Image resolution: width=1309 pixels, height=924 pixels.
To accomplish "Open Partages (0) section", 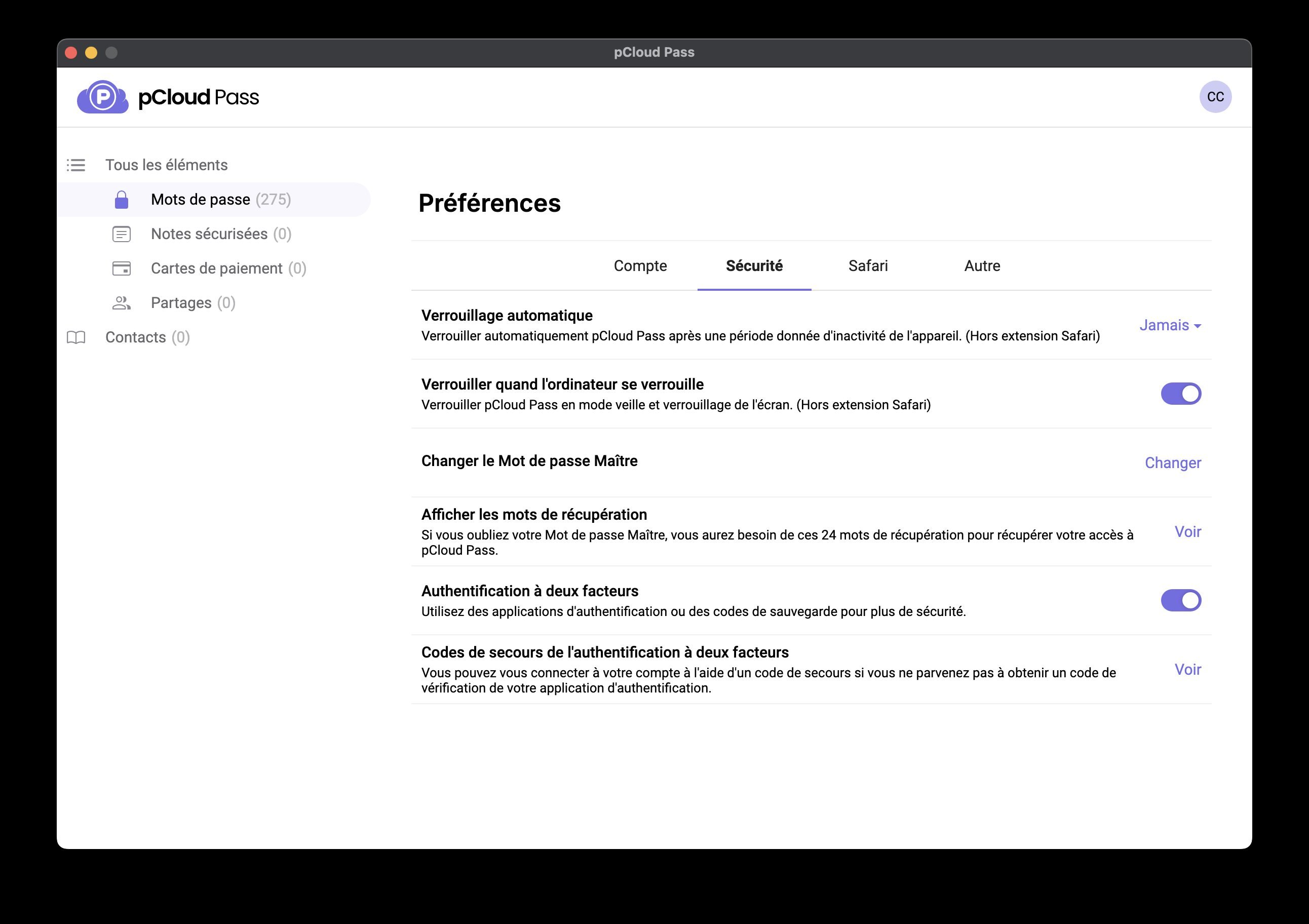I will pyautogui.click(x=194, y=302).
